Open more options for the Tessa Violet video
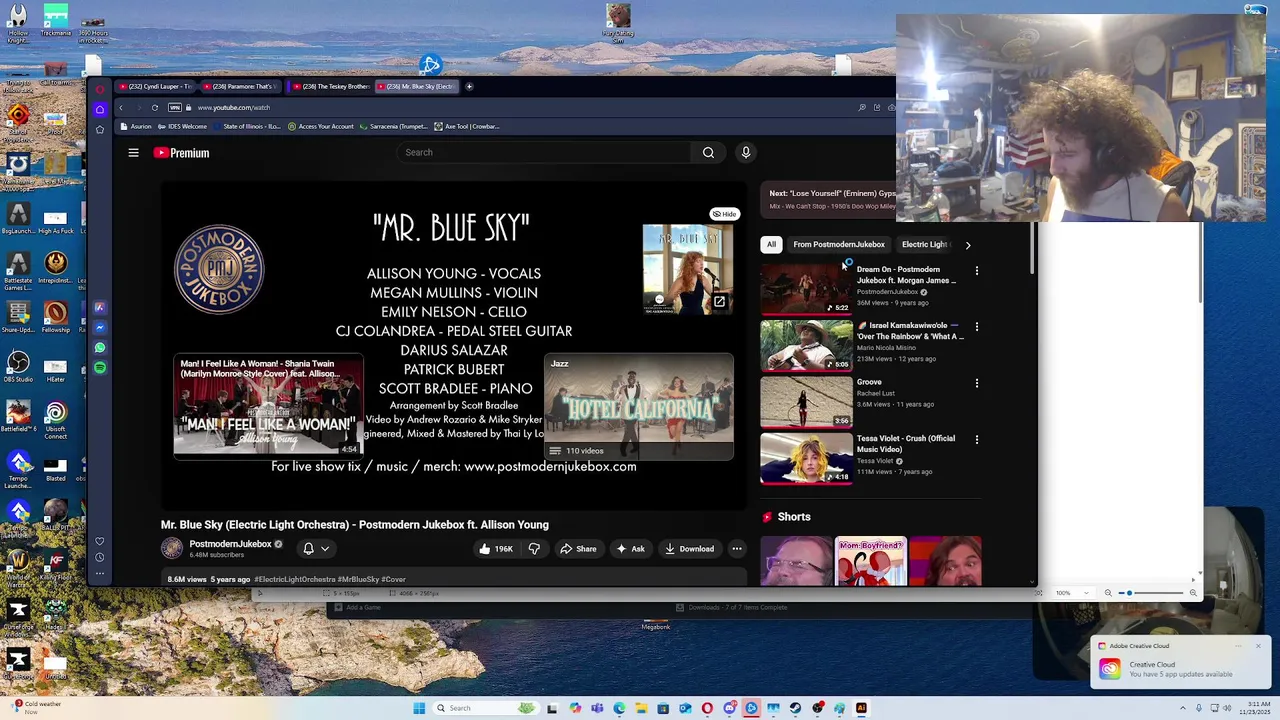1280x720 pixels. point(977,439)
